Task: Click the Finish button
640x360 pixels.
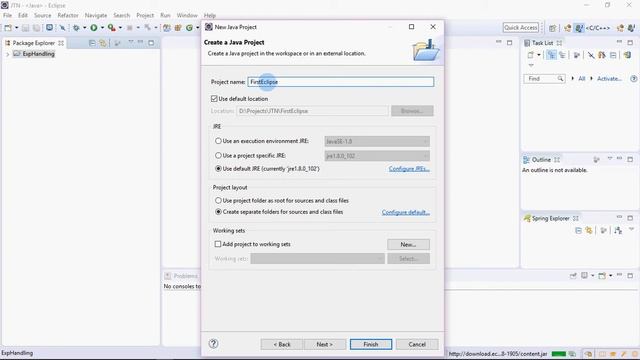Action: coord(371,344)
